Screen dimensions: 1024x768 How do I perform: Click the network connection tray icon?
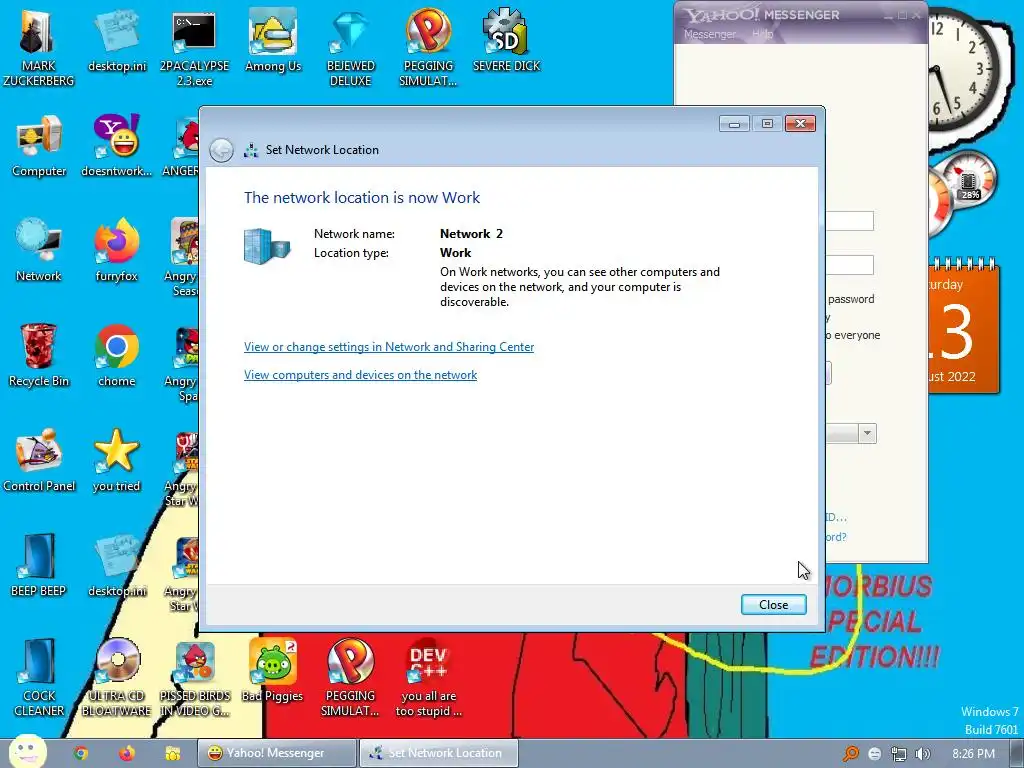pos(899,754)
